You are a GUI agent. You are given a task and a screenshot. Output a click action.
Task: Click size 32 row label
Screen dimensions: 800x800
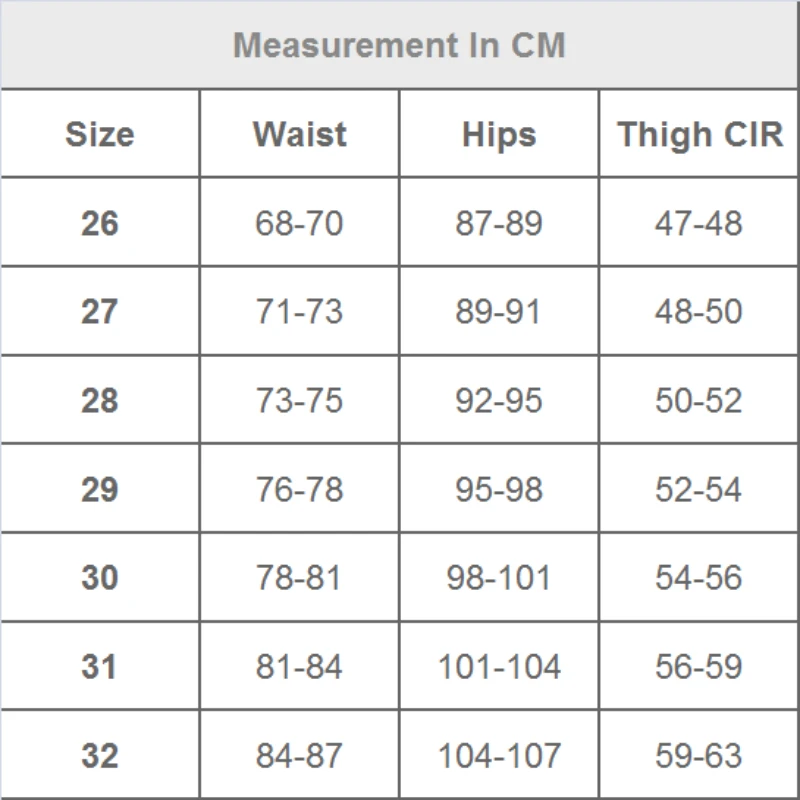100,755
